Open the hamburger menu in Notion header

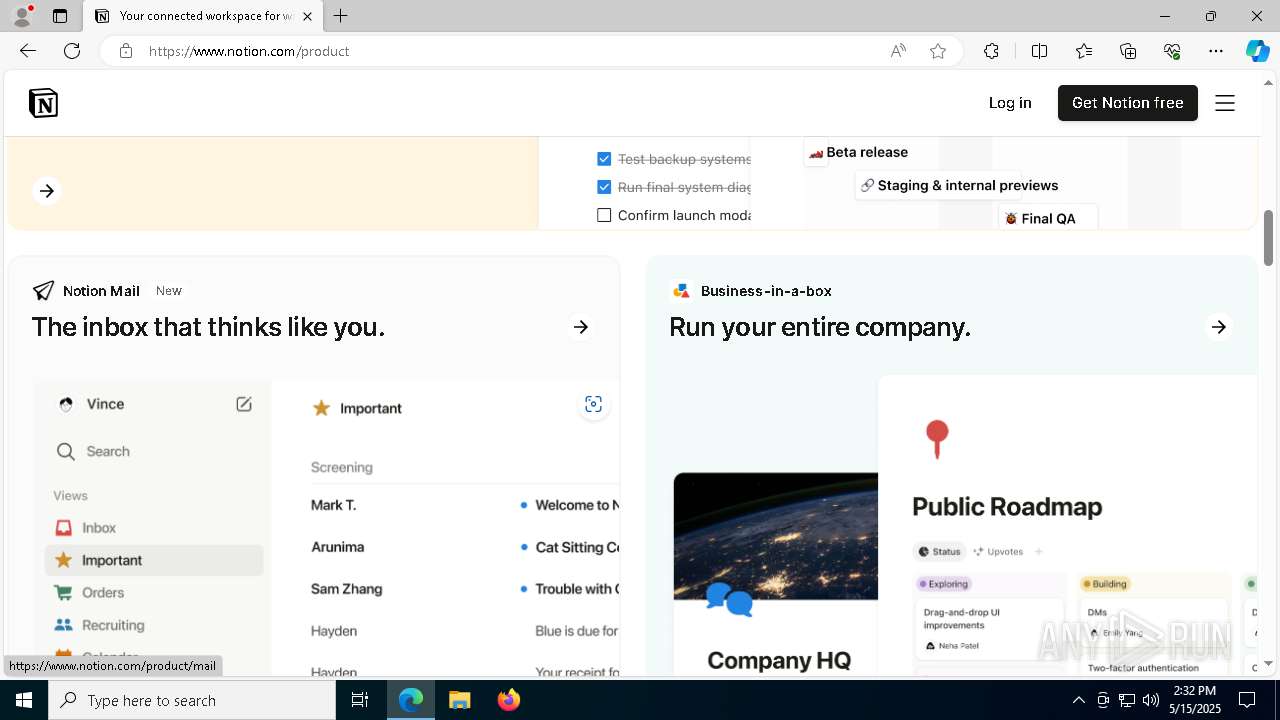[1225, 103]
